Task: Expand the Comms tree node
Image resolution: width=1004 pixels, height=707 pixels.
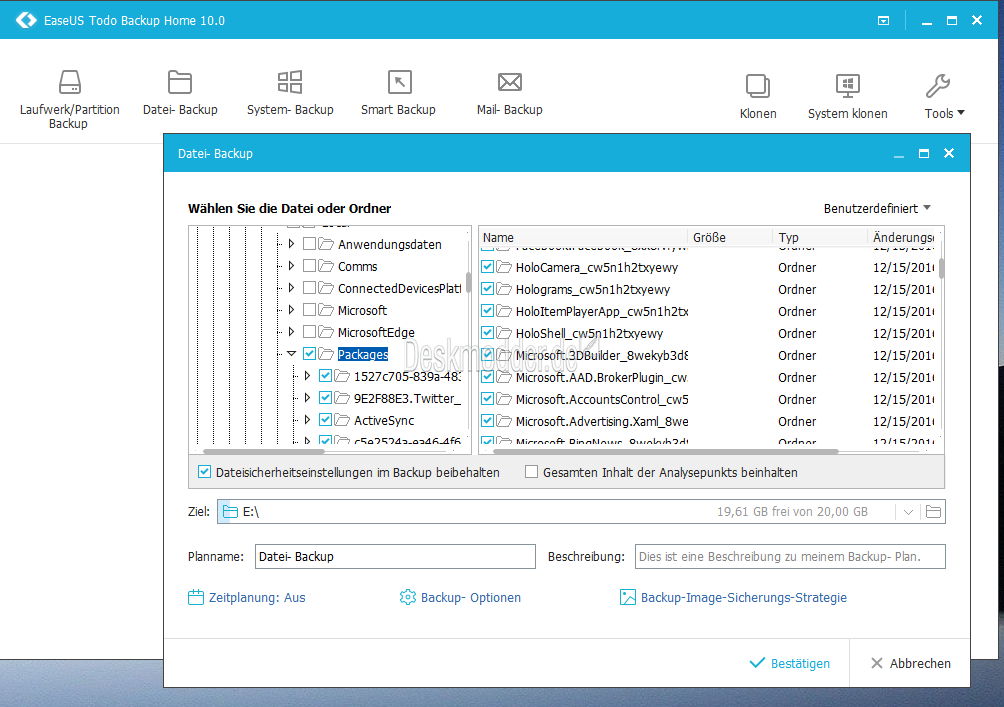Action: click(291, 266)
